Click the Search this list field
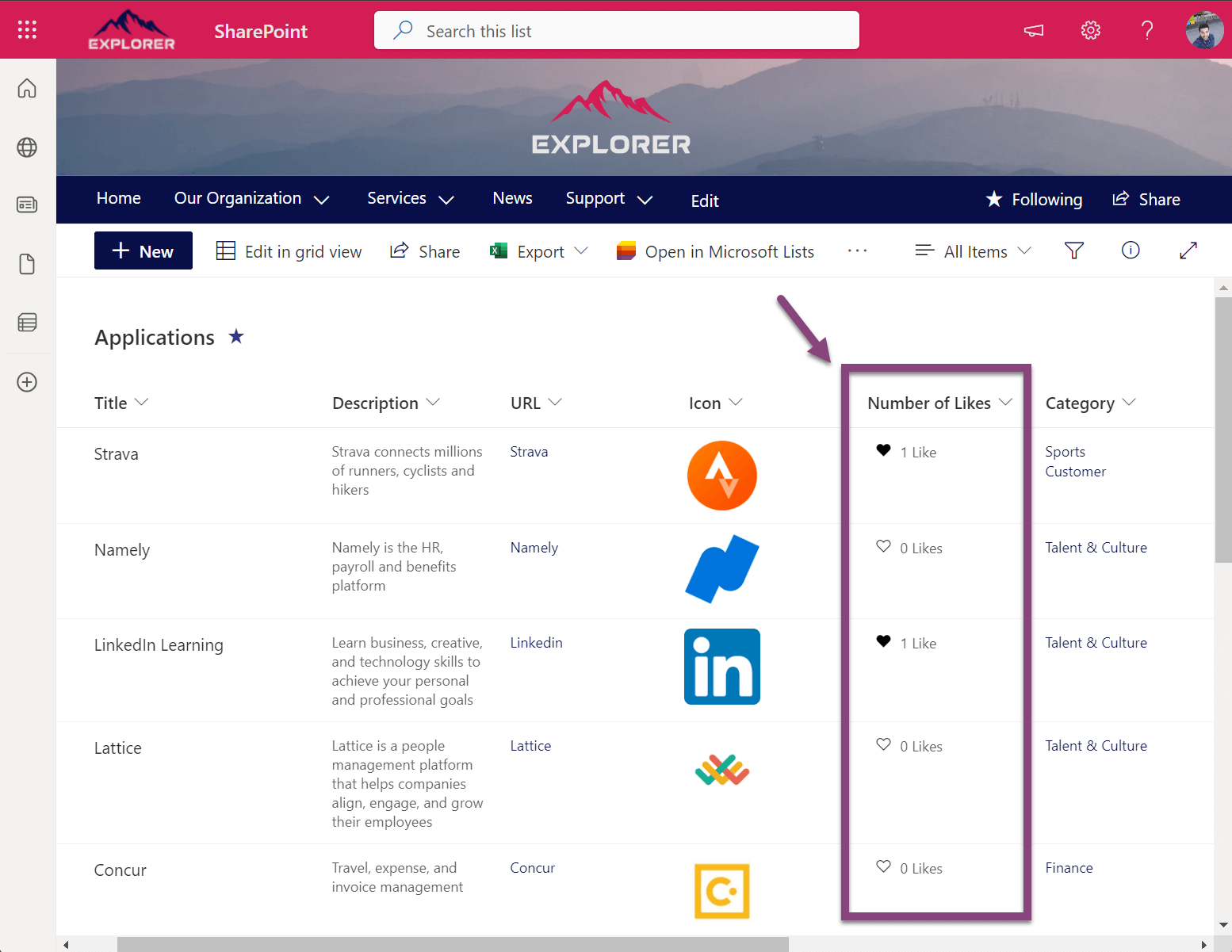The width and height of the screenshot is (1232, 952). [616, 31]
